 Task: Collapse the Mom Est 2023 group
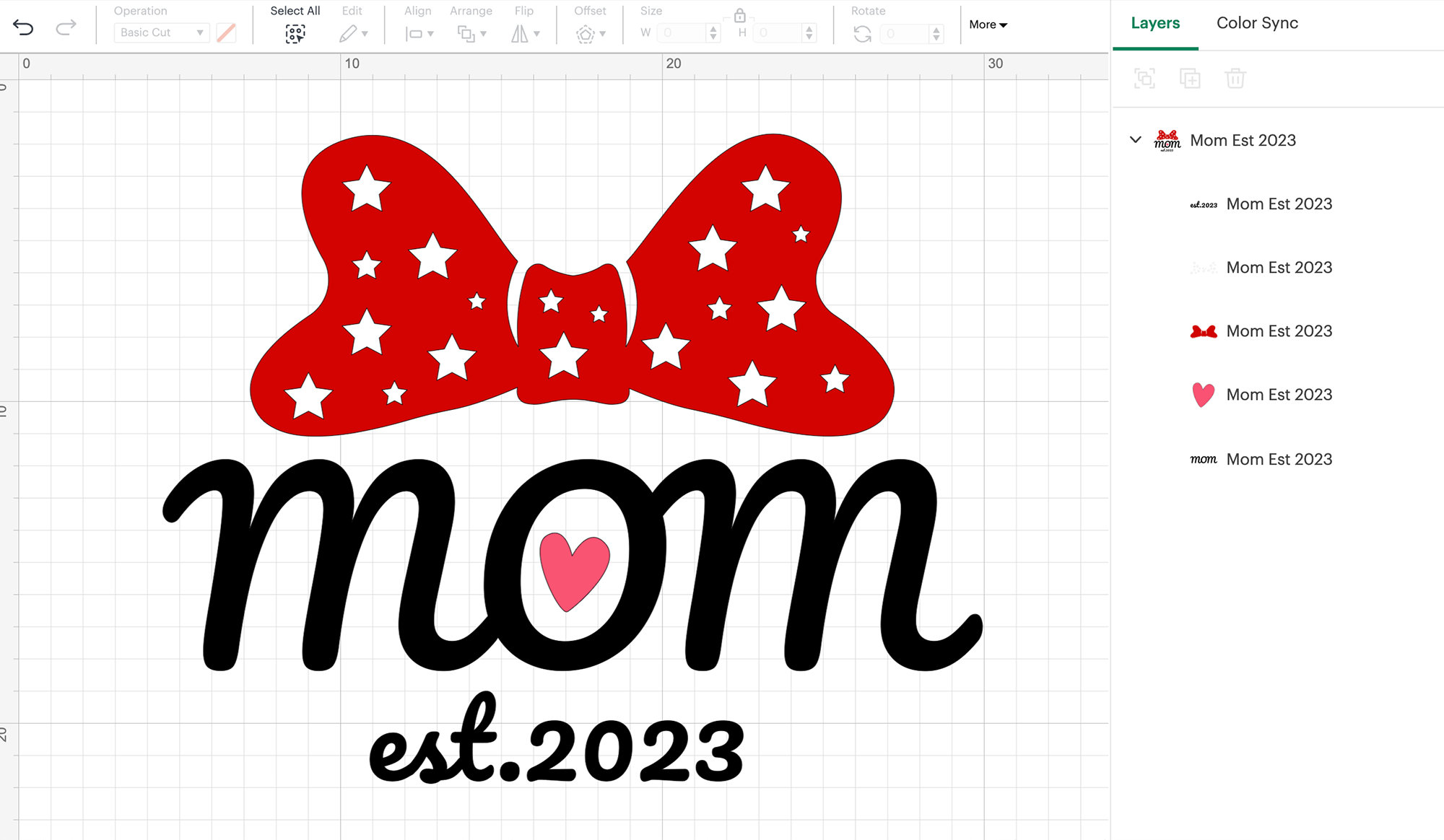click(x=1134, y=140)
